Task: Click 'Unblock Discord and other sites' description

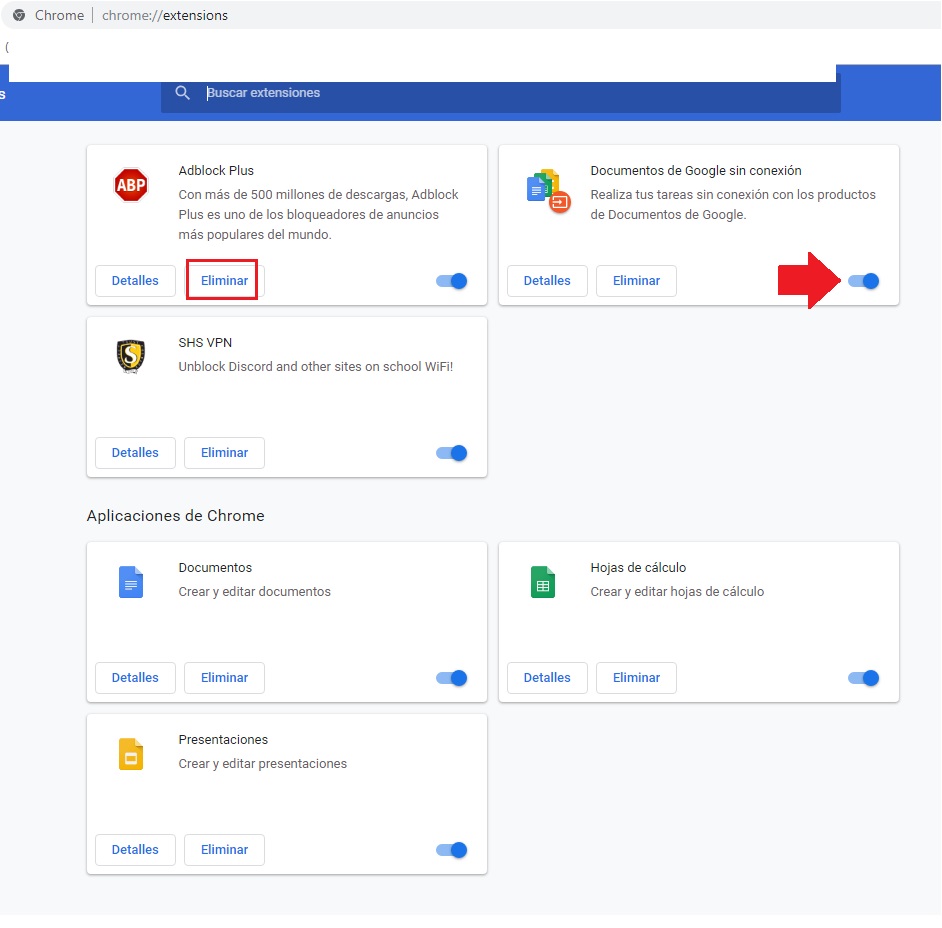Action: pos(315,366)
